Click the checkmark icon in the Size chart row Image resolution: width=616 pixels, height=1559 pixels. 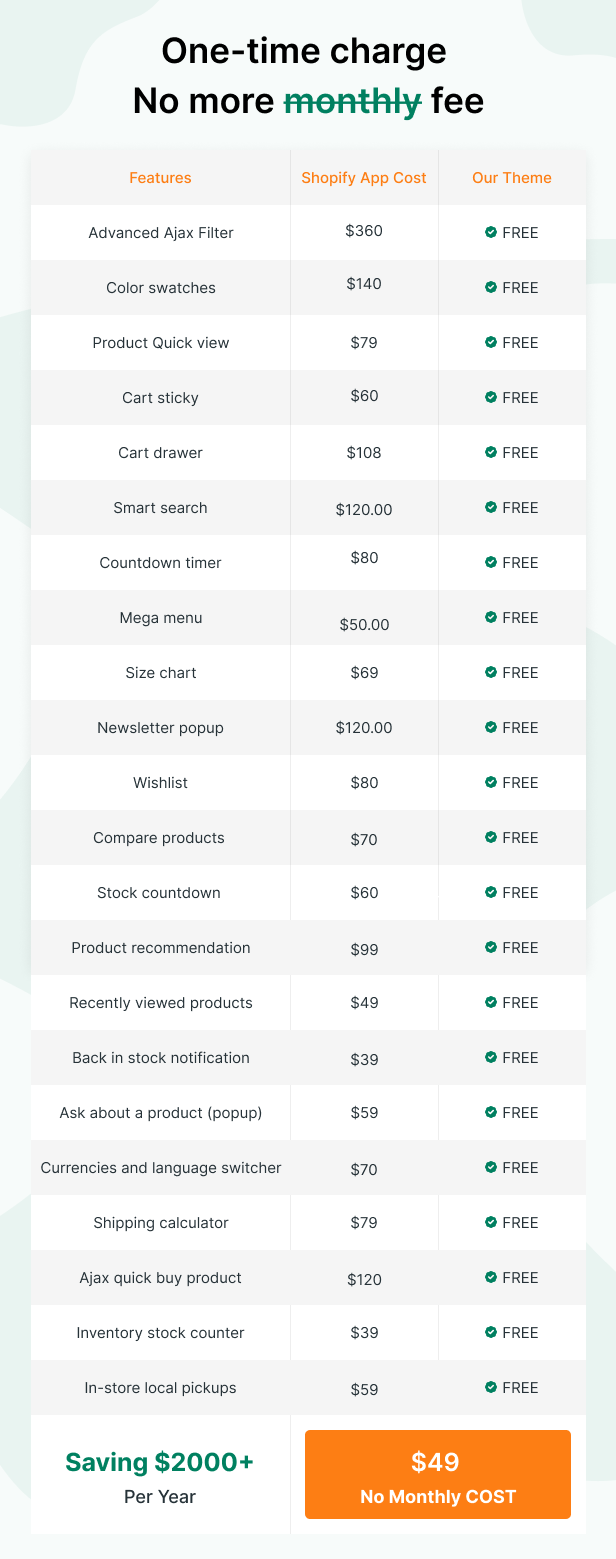coord(491,672)
